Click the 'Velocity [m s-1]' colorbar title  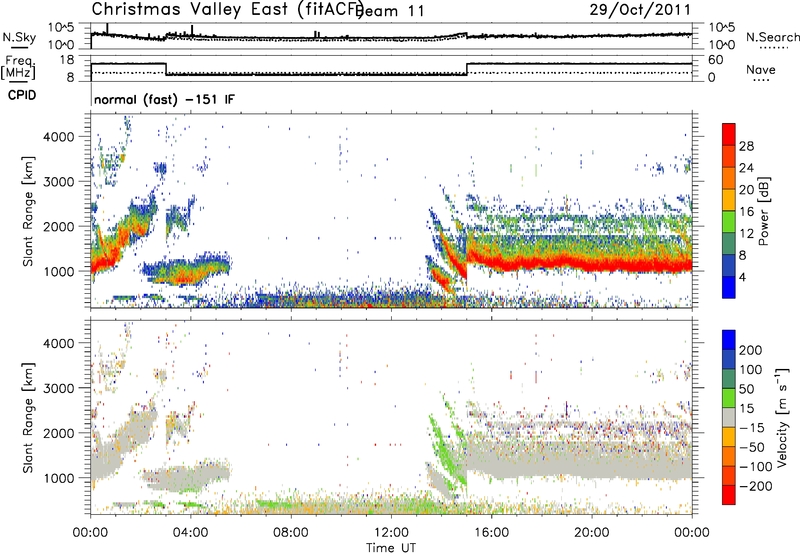pyautogui.click(x=782, y=417)
